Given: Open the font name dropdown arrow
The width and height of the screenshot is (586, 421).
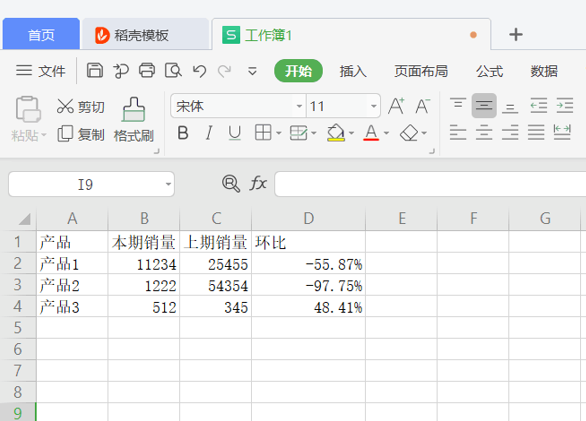Looking at the screenshot, I should tap(299, 106).
